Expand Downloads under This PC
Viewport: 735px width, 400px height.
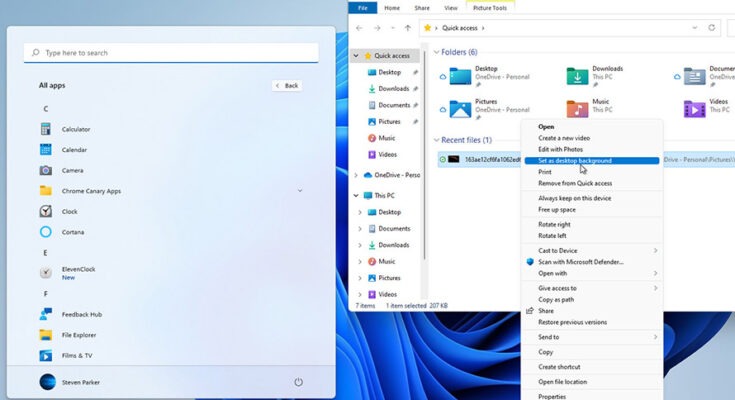[360, 245]
